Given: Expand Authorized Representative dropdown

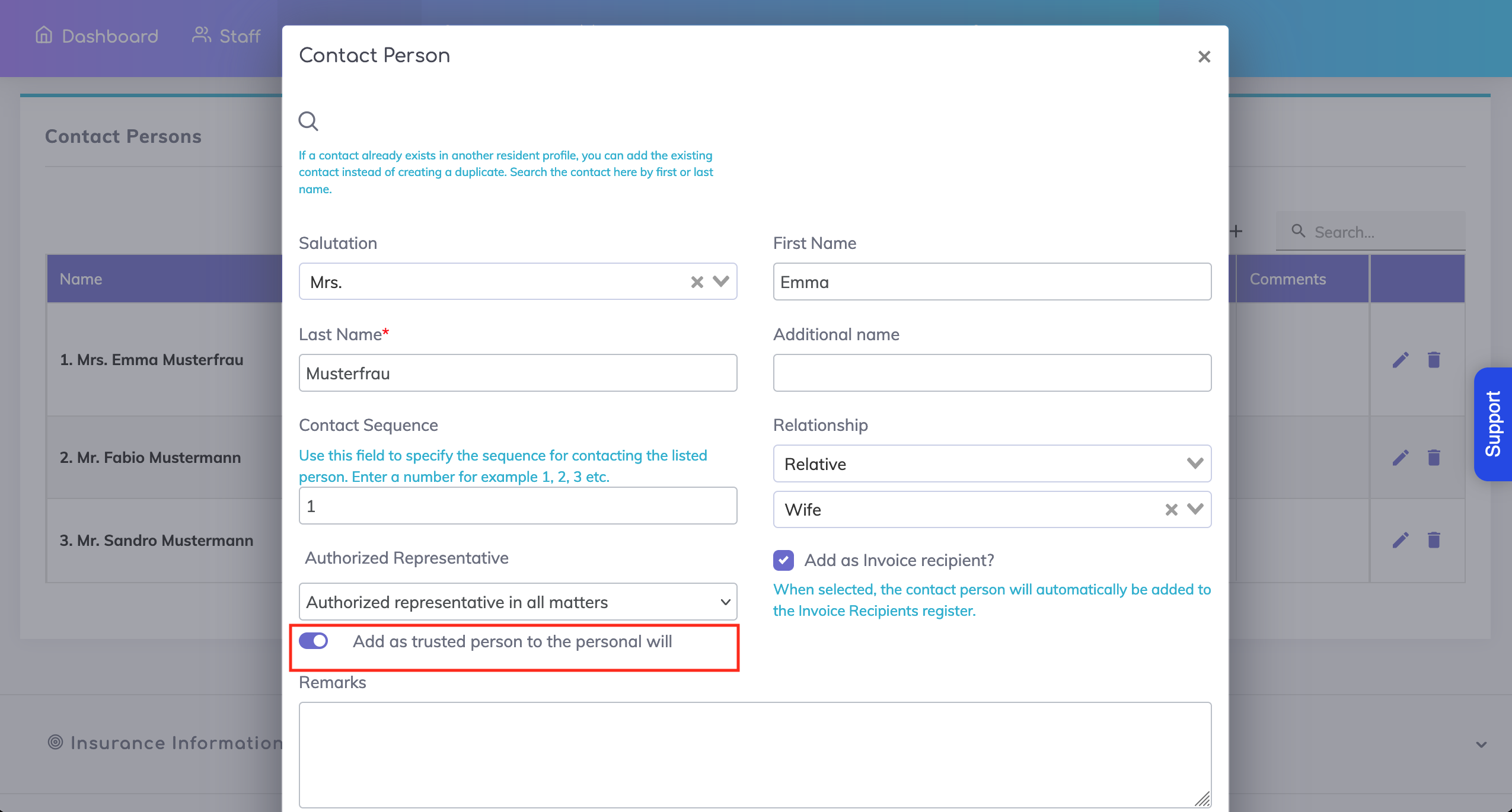Looking at the screenshot, I should [x=517, y=602].
